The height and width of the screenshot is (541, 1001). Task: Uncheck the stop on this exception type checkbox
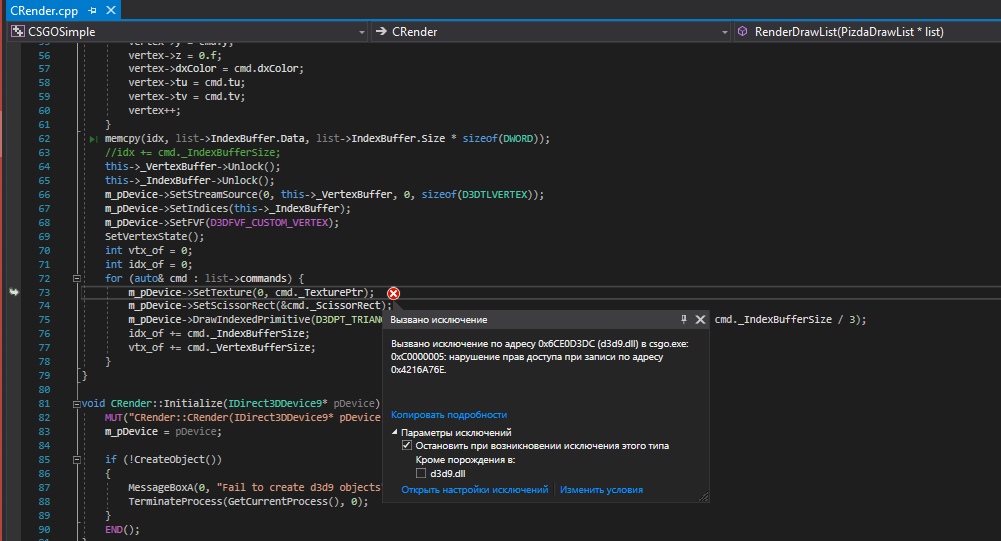(407, 445)
